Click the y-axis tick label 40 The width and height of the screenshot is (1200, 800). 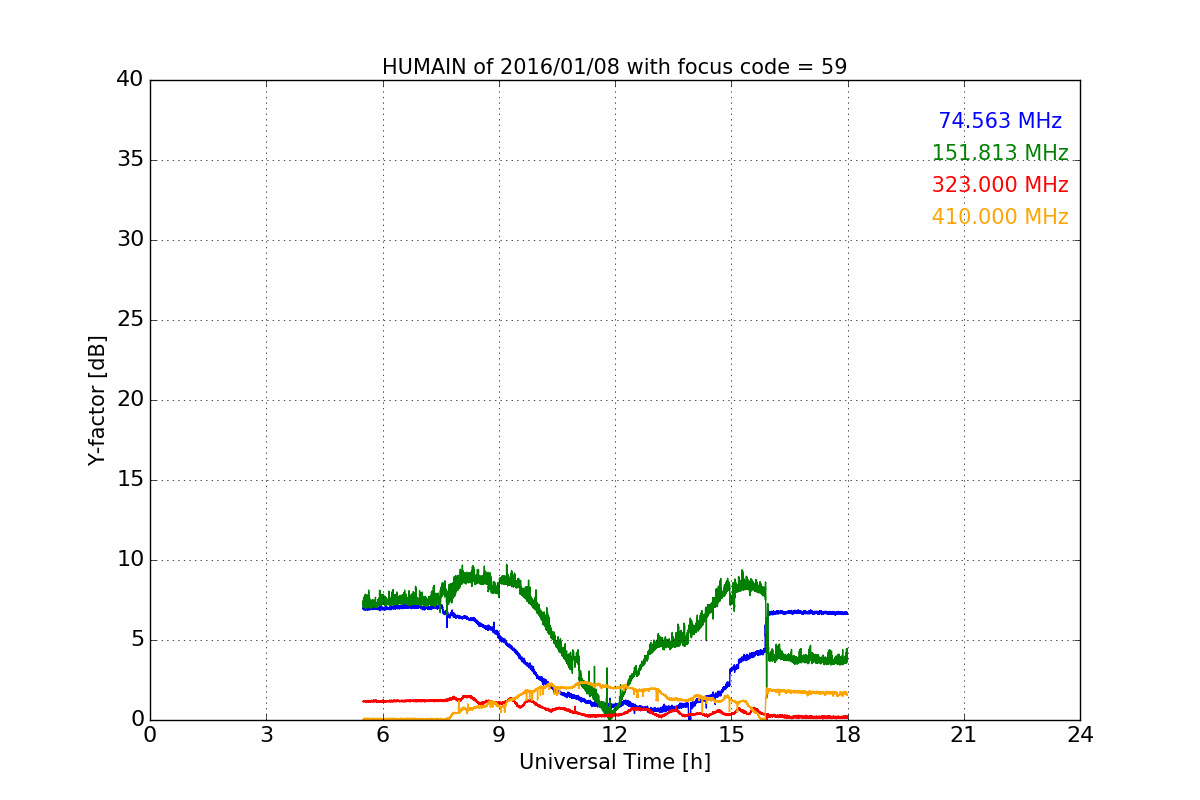tap(129, 80)
